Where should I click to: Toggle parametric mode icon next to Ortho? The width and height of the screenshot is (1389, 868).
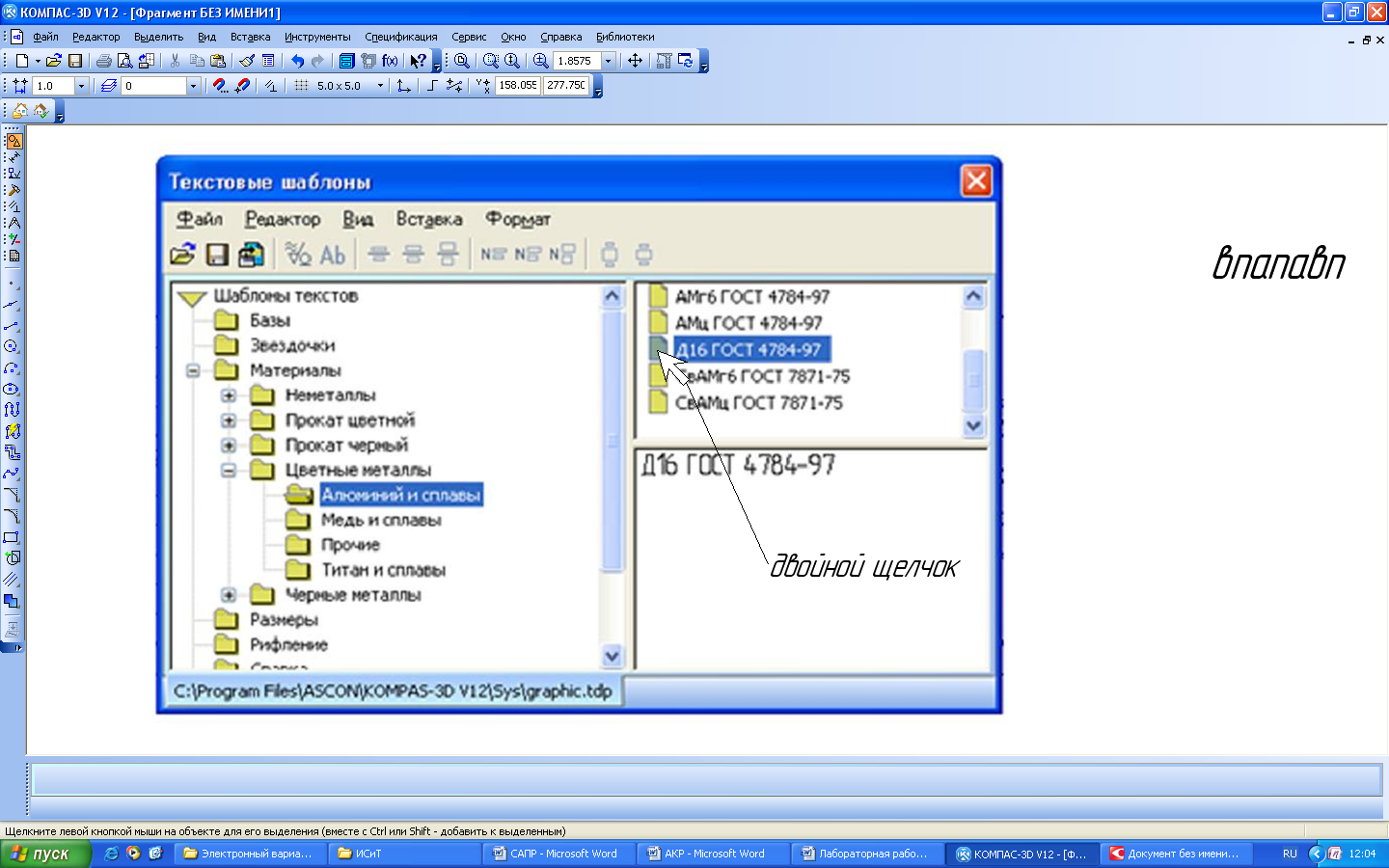453,85
